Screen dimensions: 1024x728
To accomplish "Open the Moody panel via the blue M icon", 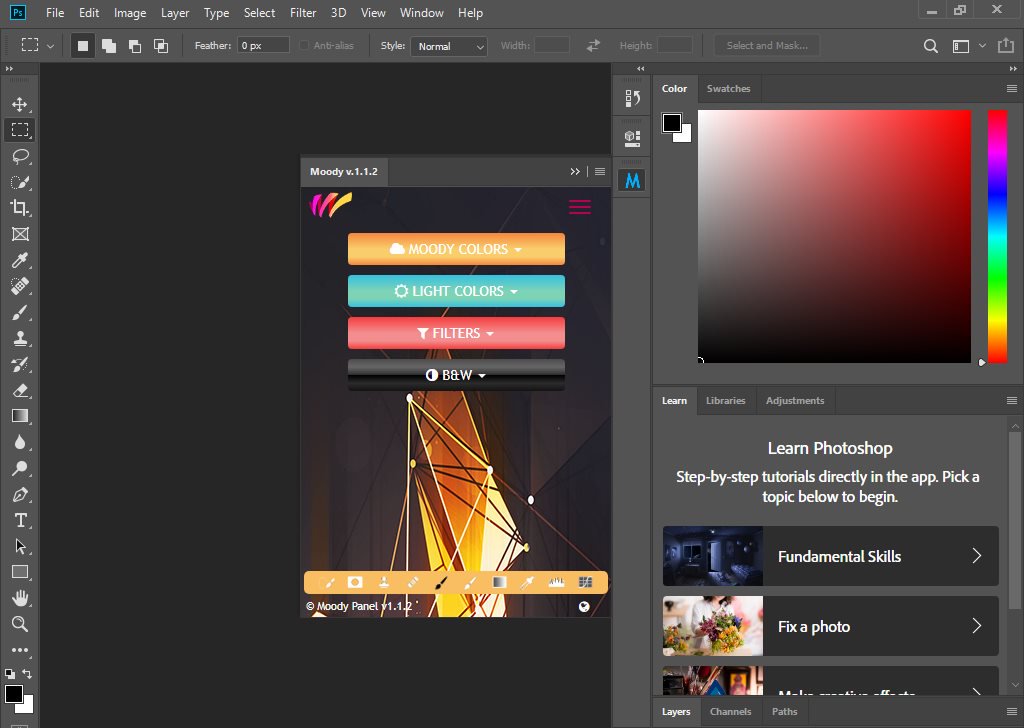I will pyautogui.click(x=631, y=179).
